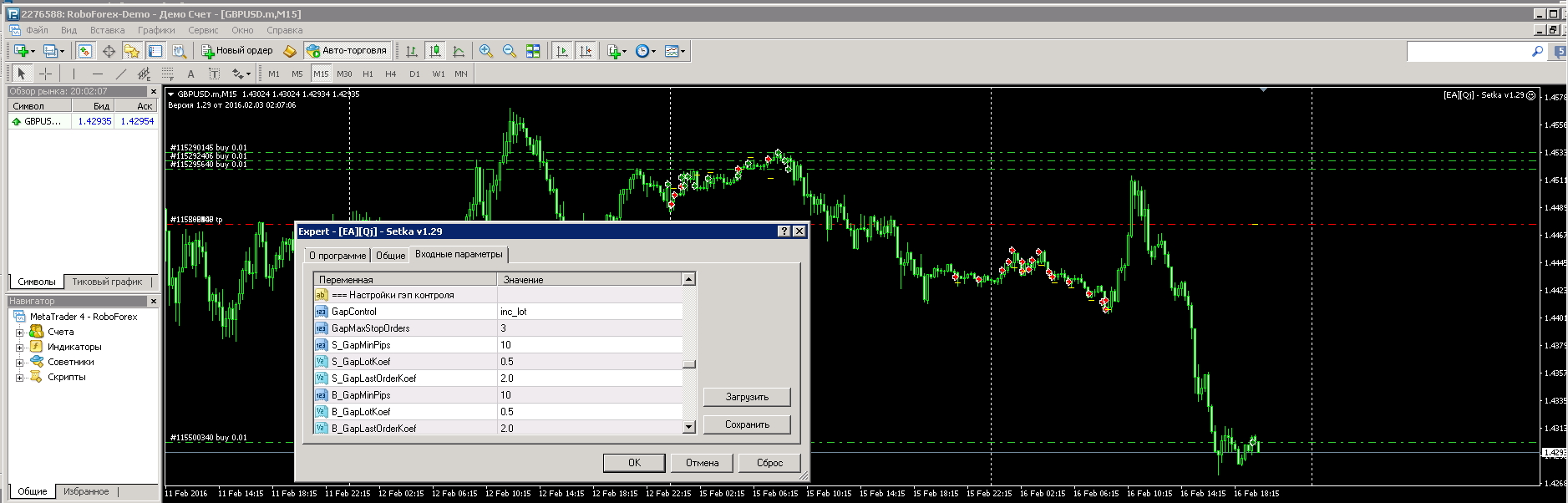Expand the Счета tree node
Image resolution: width=1568 pixels, height=503 pixels.
(x=19, y=333)
